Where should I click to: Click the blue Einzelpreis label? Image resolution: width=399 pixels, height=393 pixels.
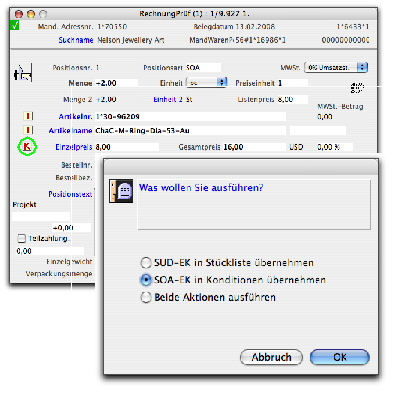(x=74, y=147)
